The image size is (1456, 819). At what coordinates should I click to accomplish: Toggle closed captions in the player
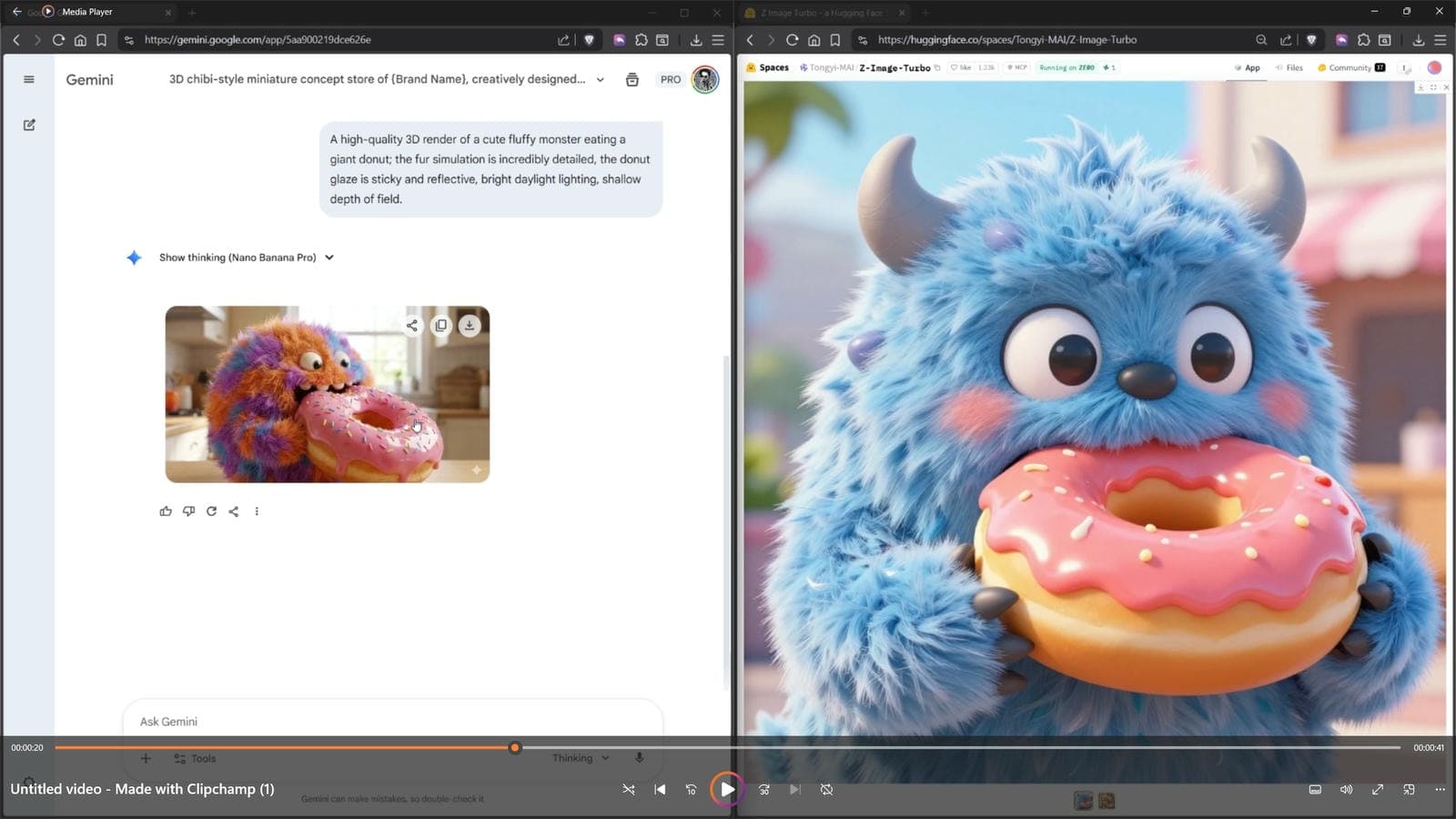coord(1315,789)
